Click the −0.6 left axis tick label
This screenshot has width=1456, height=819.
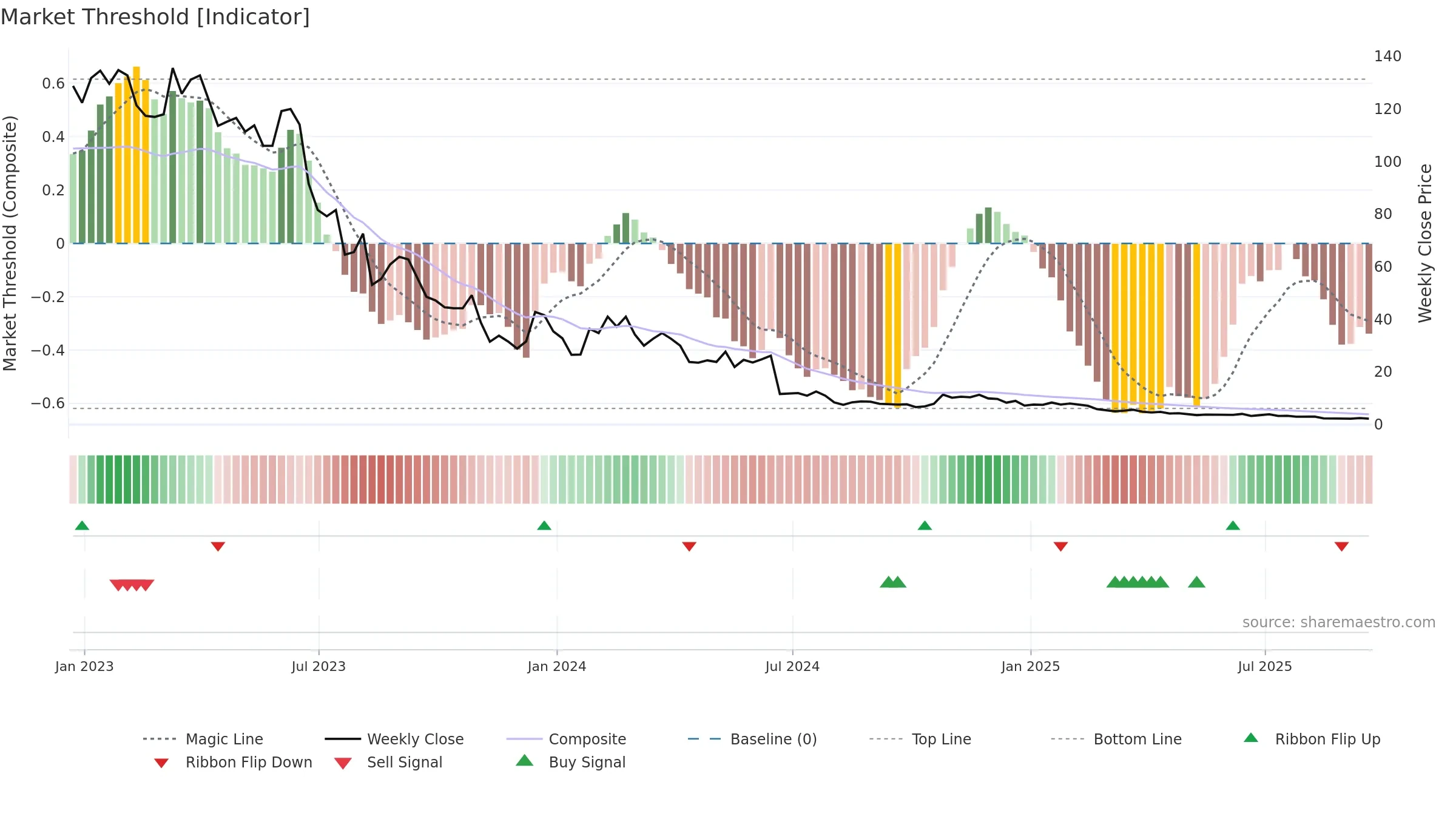[x=48, y=403]
